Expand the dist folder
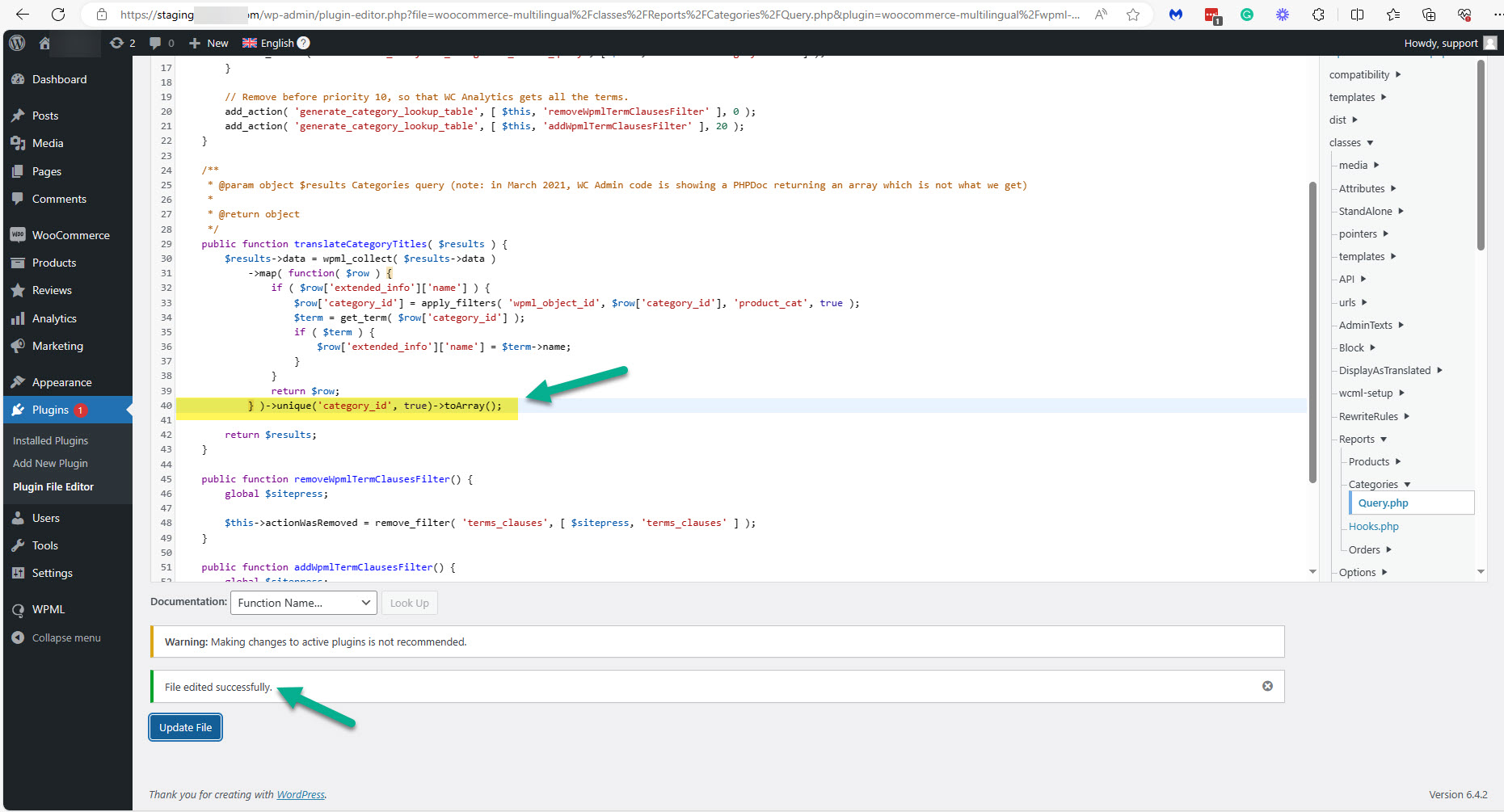This screenshot has width=1504, height=812. (1343, 120)
